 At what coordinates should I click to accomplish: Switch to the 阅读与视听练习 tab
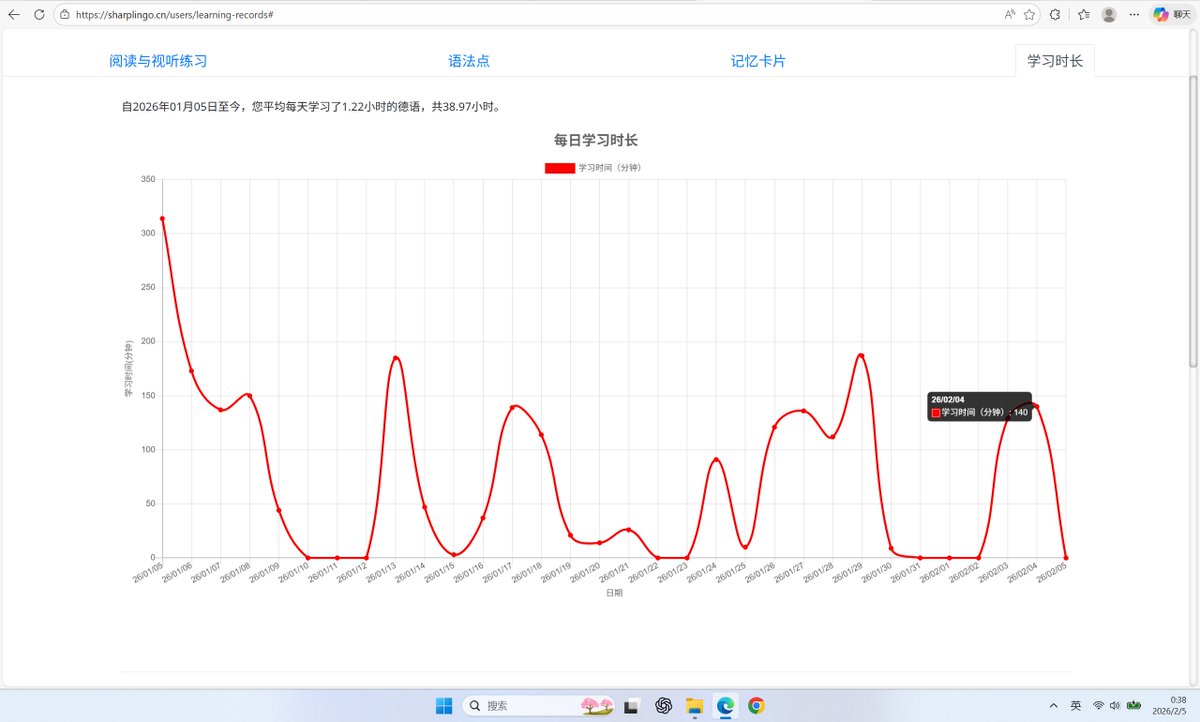click(x=158, y=61)
